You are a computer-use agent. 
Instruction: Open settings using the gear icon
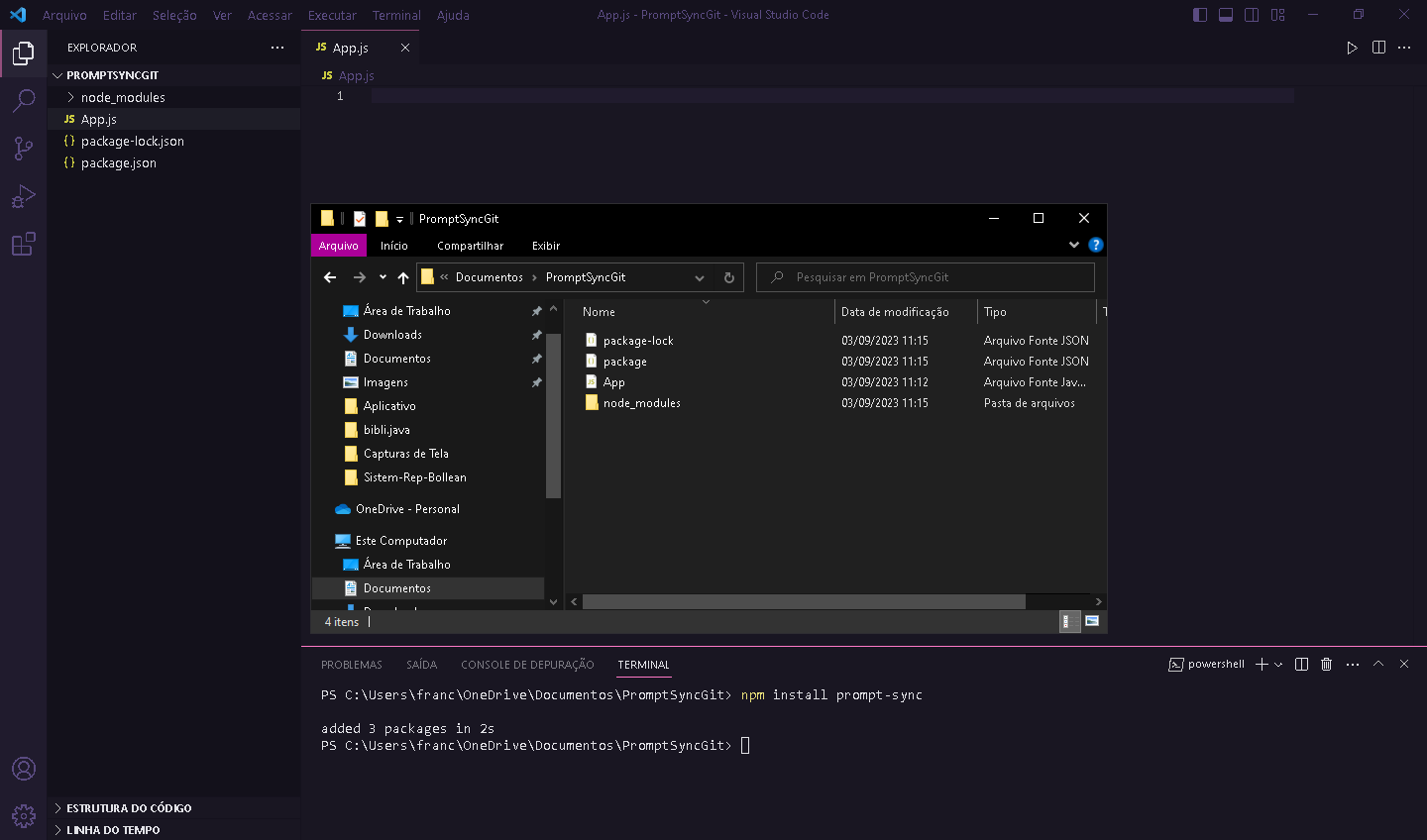point(24,815)
